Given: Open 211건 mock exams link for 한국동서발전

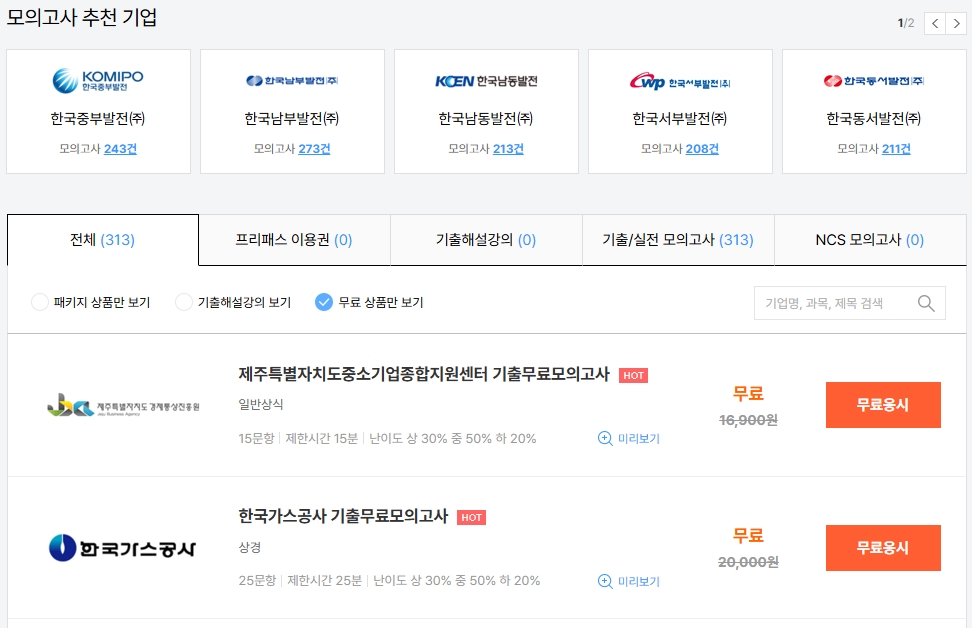Looking at the screenshot, I should [x=896, y=149].
